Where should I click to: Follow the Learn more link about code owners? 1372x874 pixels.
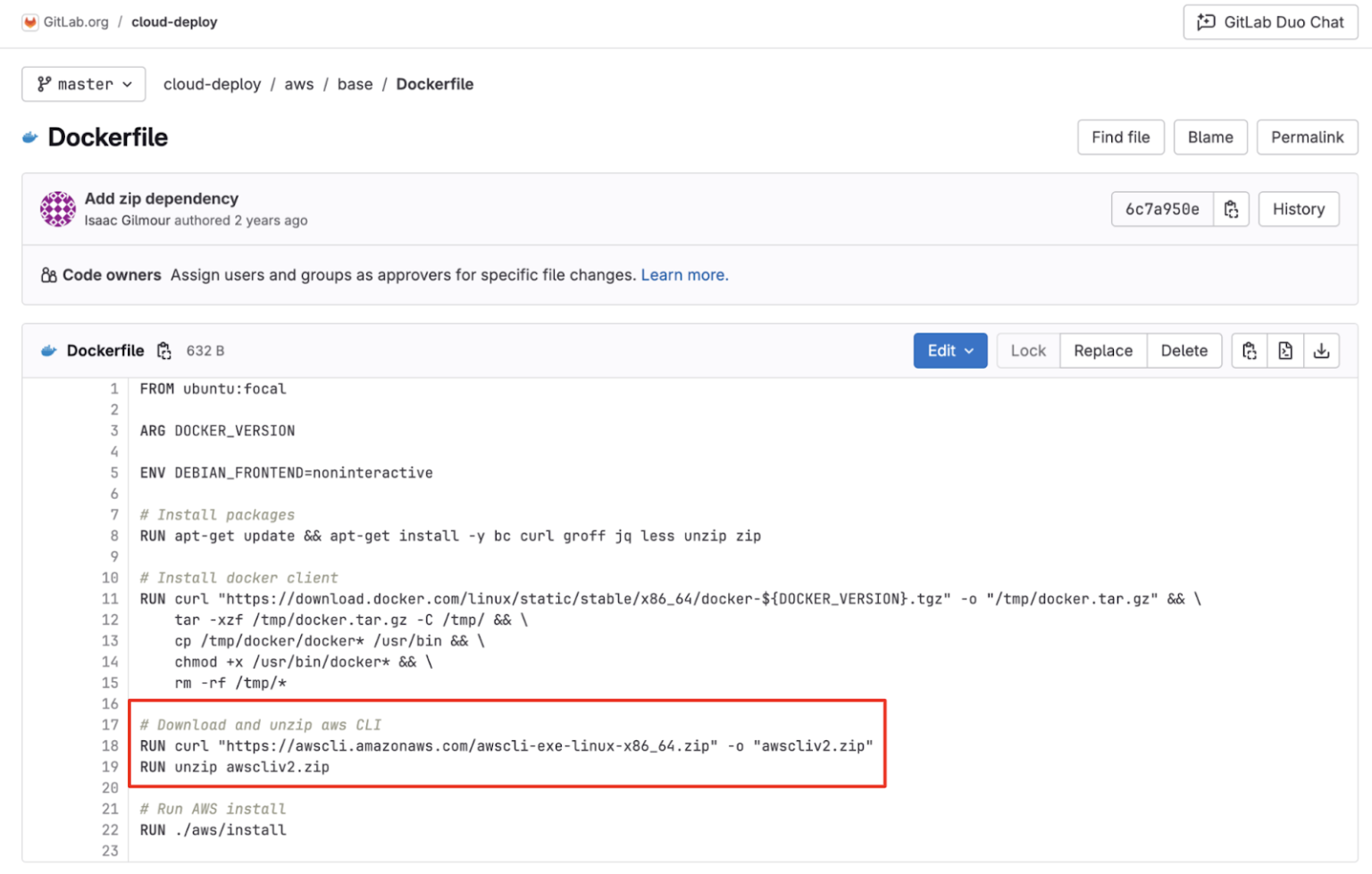point(684,275)
